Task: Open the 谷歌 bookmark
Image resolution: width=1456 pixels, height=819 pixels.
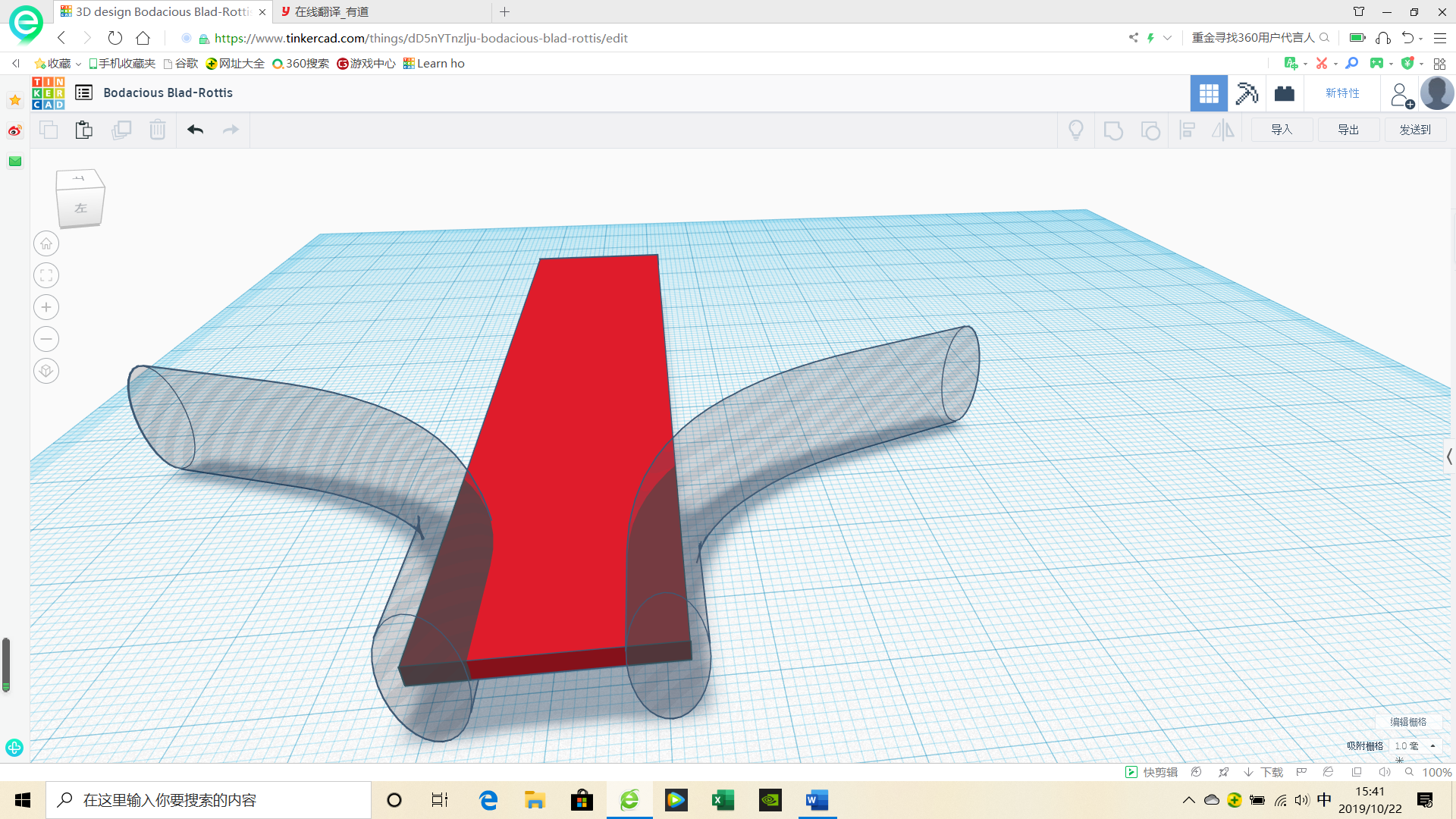Action: (180, 64)
